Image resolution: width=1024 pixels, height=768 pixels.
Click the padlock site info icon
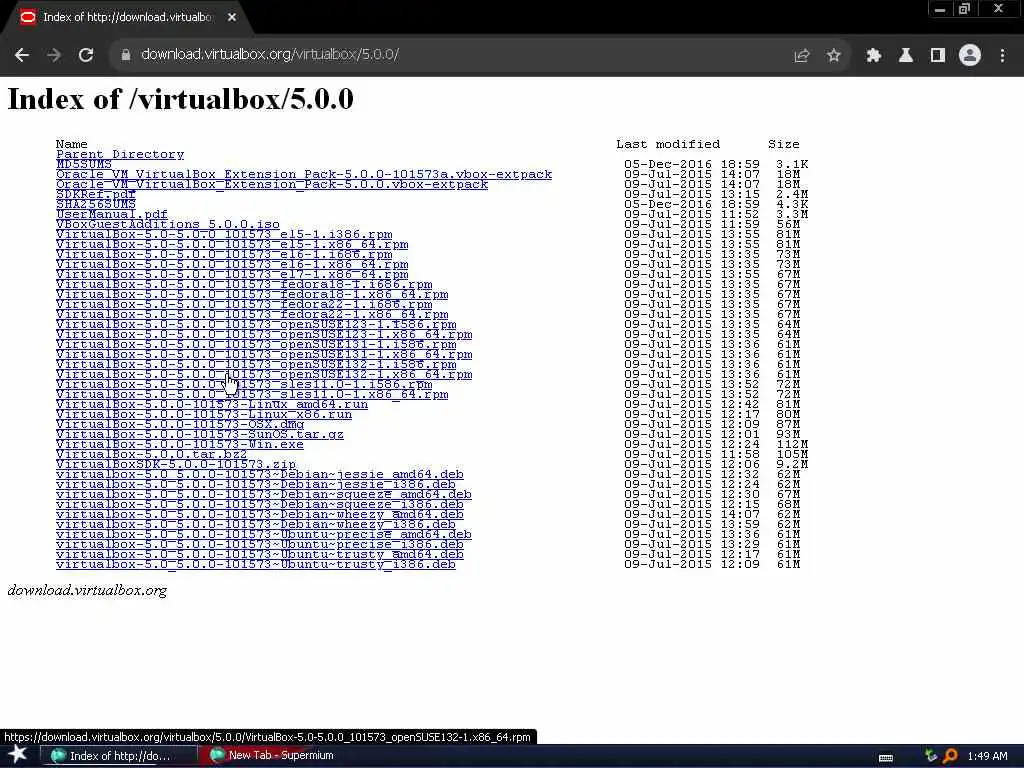(x=125, y=56)
